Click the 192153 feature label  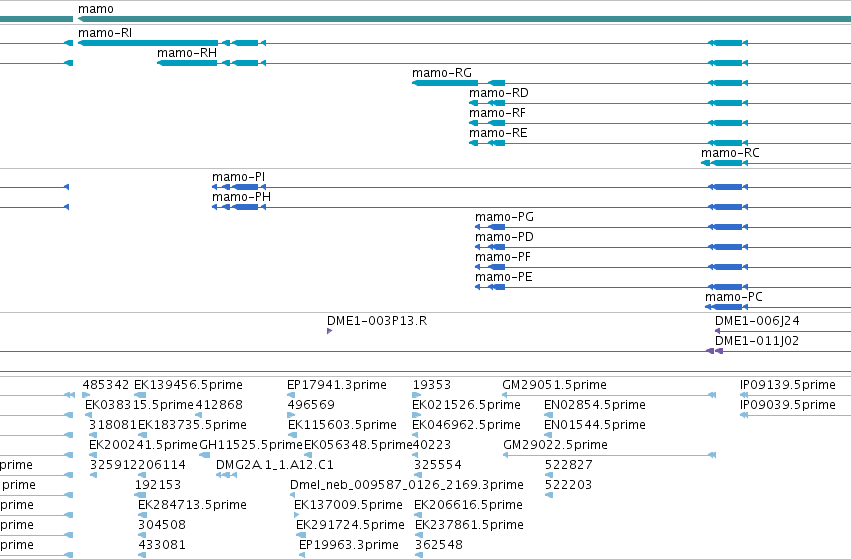tap(158, 486)
